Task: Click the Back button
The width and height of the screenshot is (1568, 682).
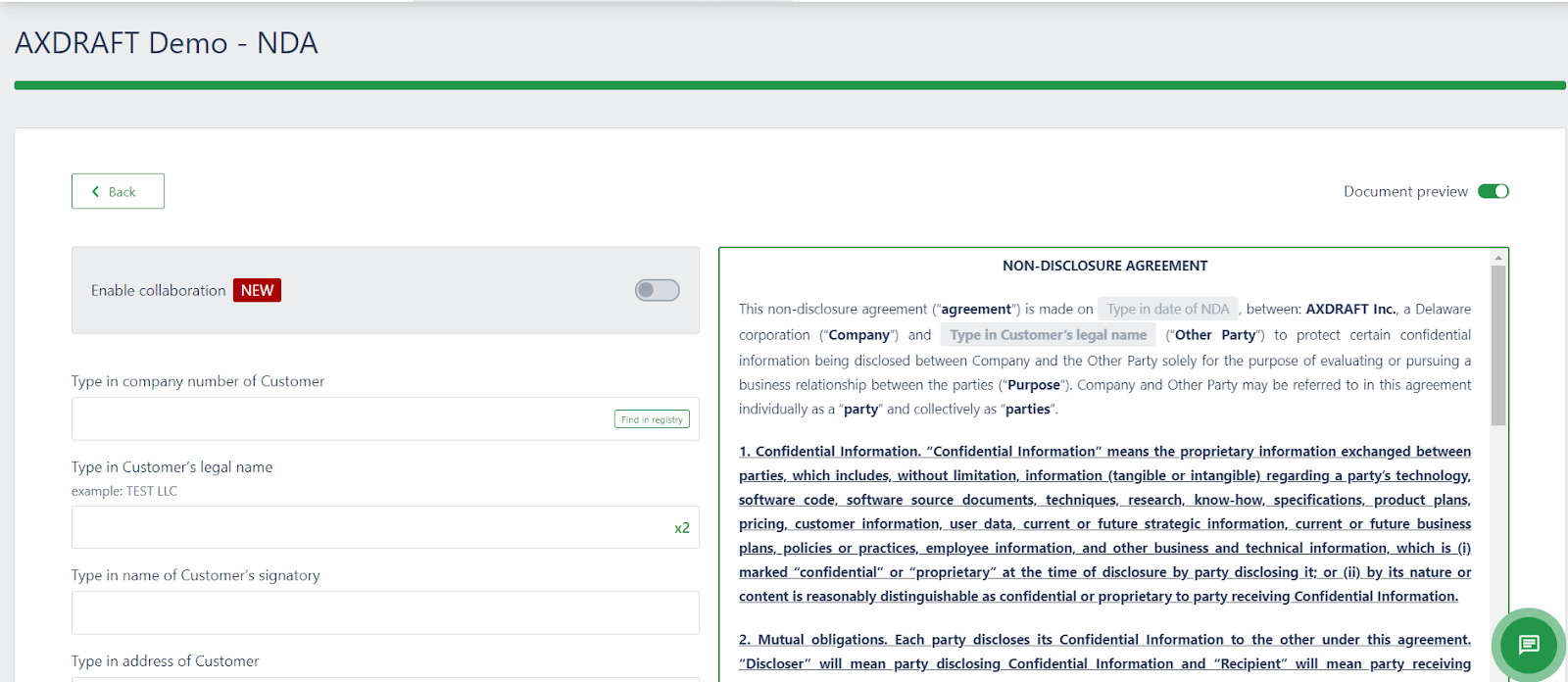Action: coord(118,191)
